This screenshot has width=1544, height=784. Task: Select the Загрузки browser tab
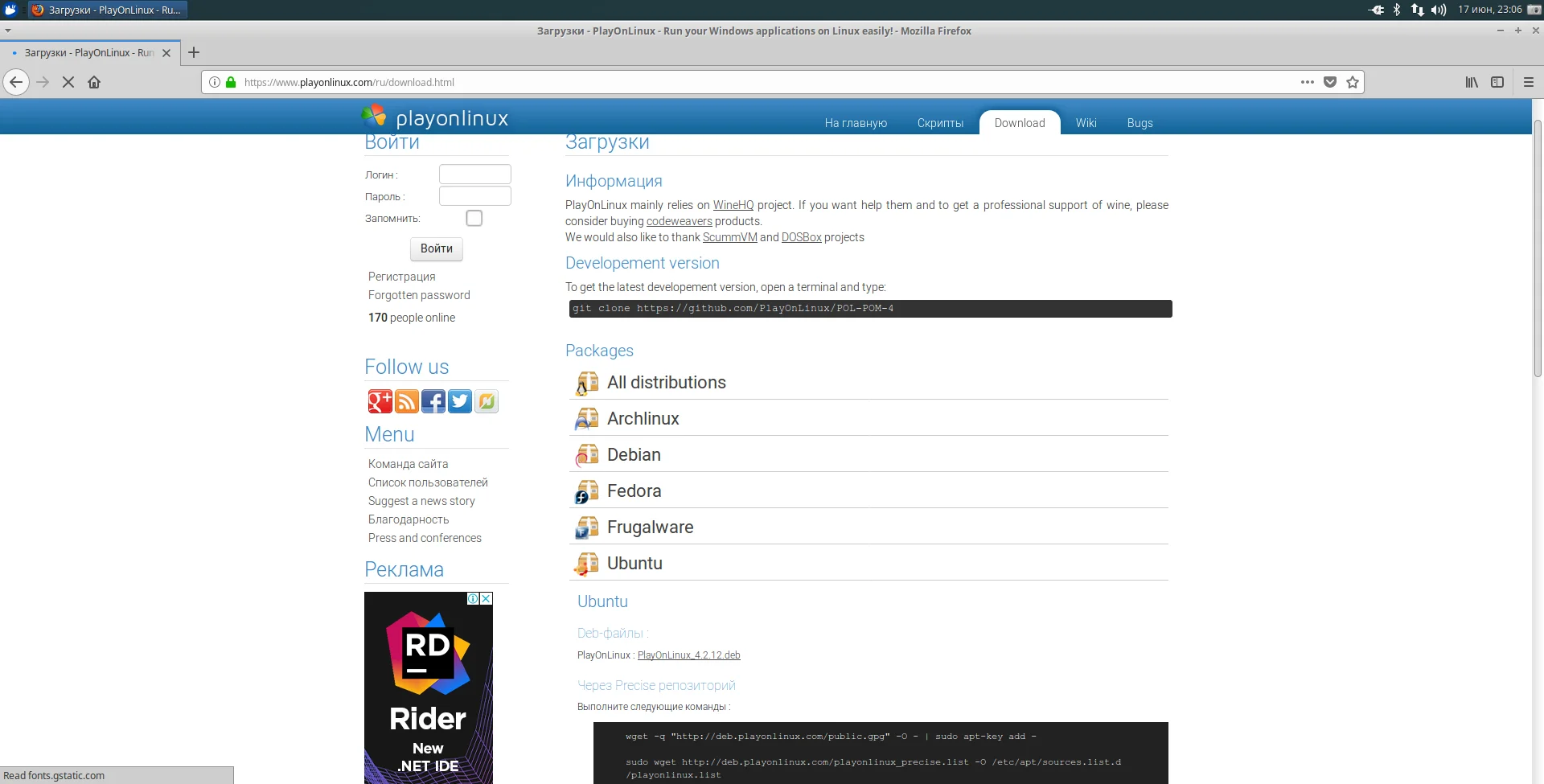pyautogui.click(x=90, y=53)
